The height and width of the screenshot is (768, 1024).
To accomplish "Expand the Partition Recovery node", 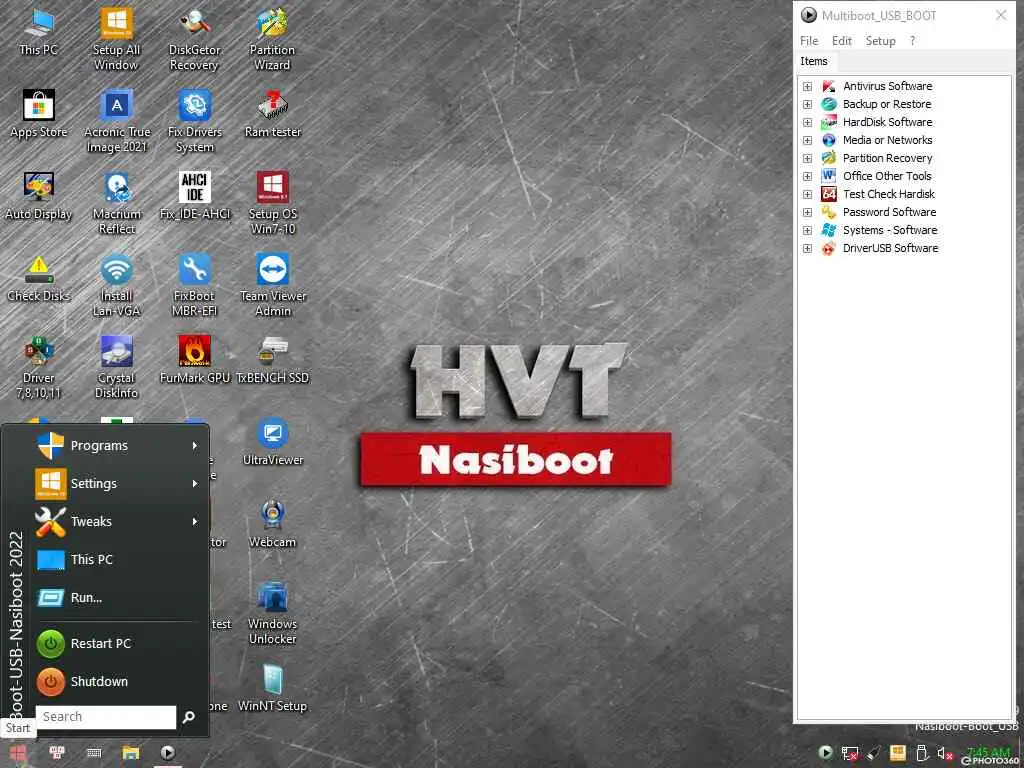I will (x=807, y=158).
